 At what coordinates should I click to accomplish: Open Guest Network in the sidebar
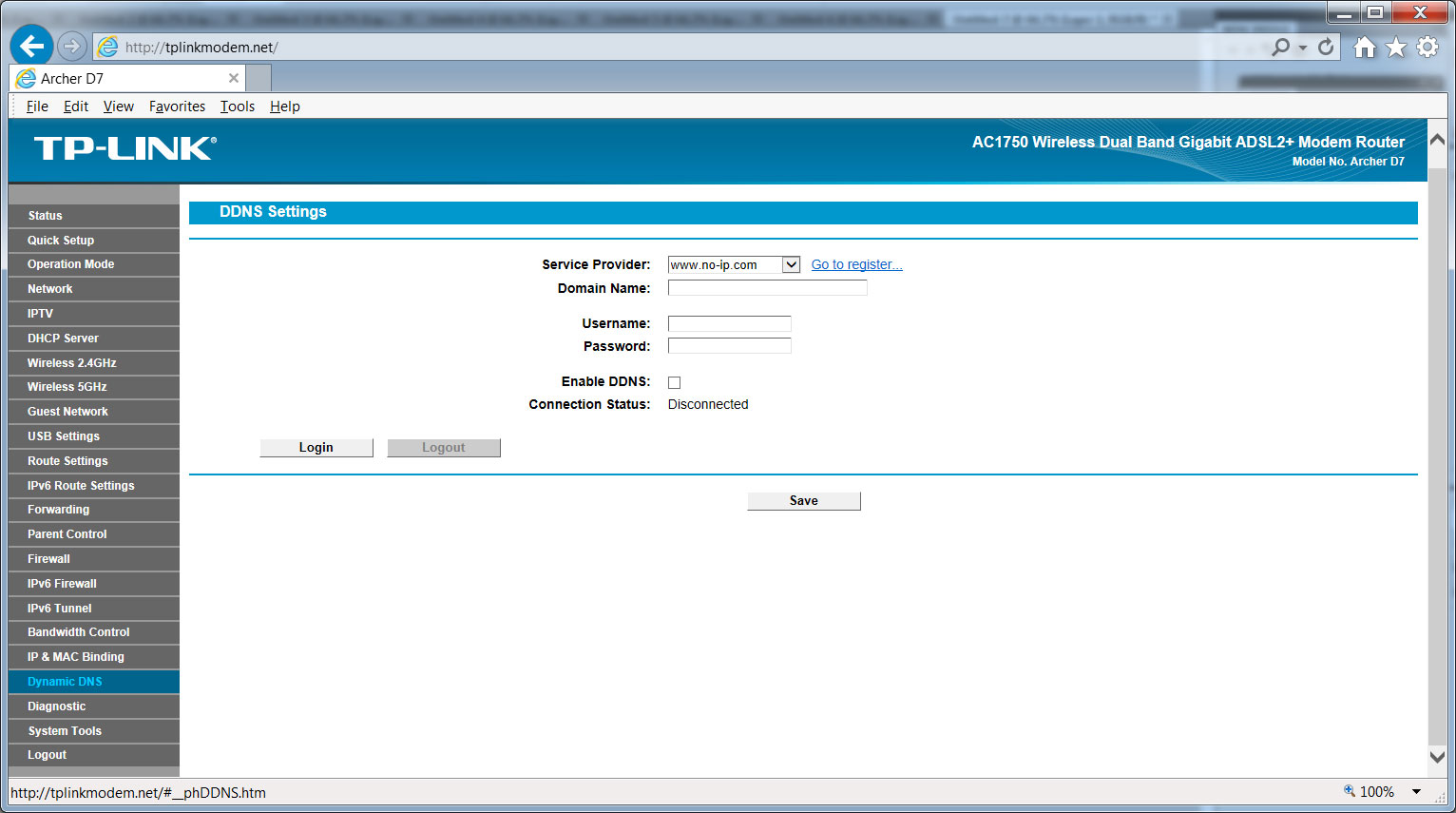[x=93, y=412]
